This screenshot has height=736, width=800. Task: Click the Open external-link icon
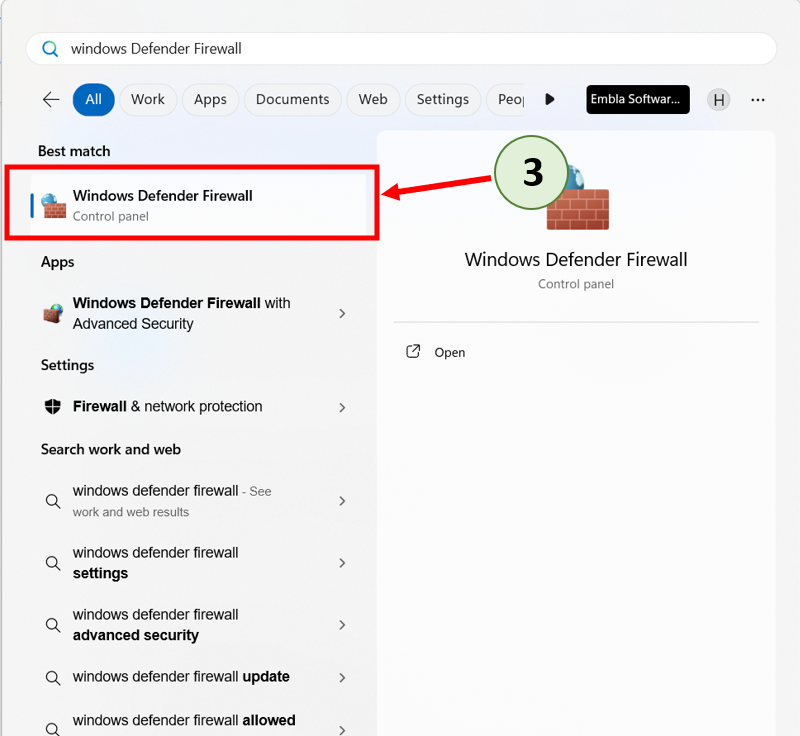(x=413, y=352)
